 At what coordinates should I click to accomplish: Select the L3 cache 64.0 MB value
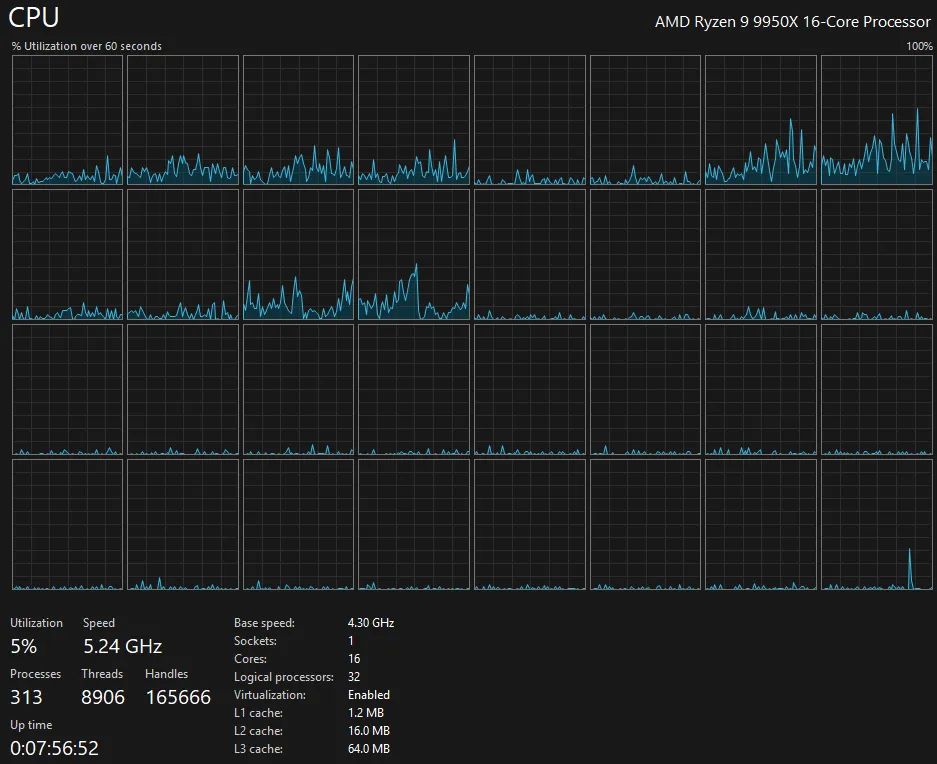(369, 749)
